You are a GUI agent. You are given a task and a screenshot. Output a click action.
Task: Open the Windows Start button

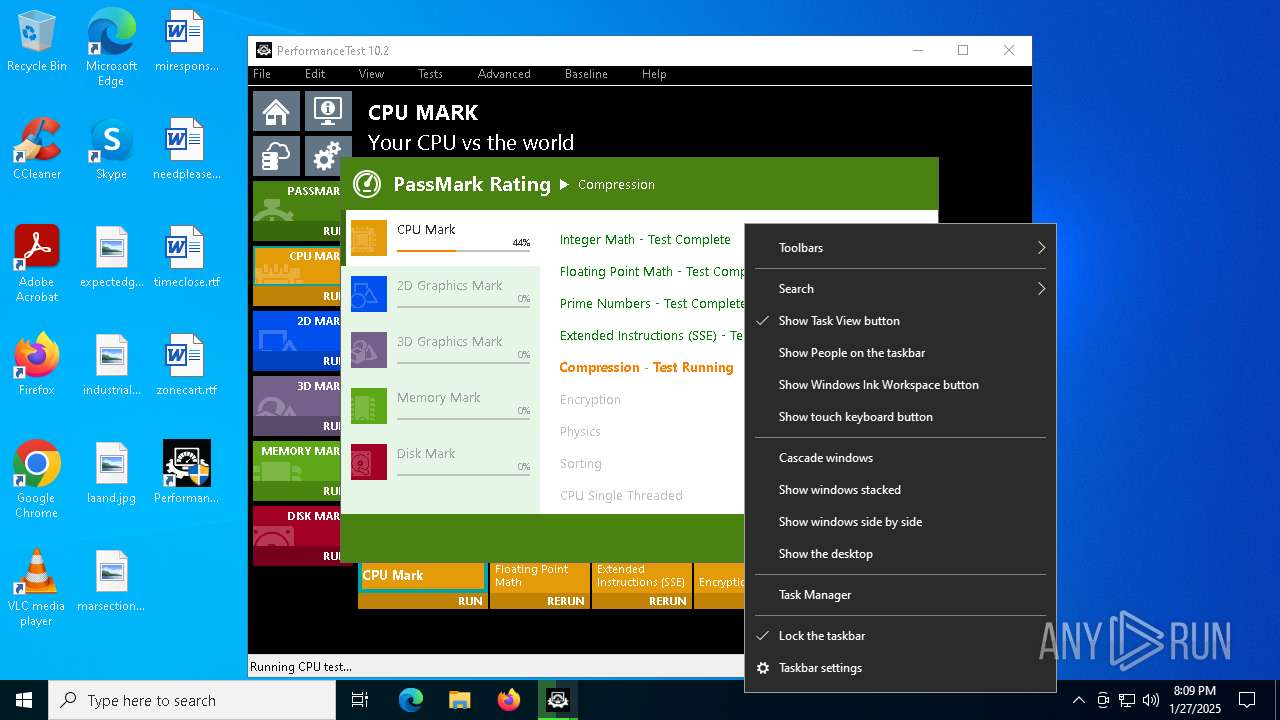(24, 700)
